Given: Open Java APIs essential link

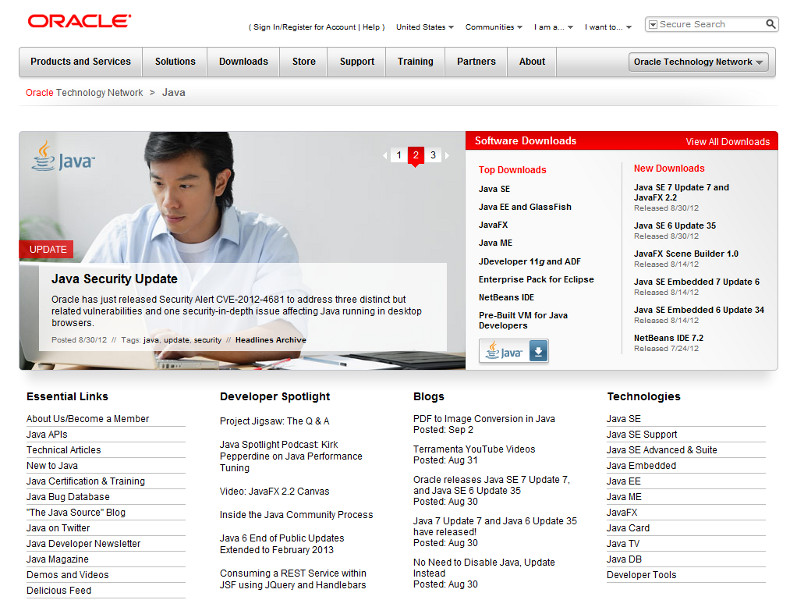Looking at the screenshot, I should pos(47,434).
